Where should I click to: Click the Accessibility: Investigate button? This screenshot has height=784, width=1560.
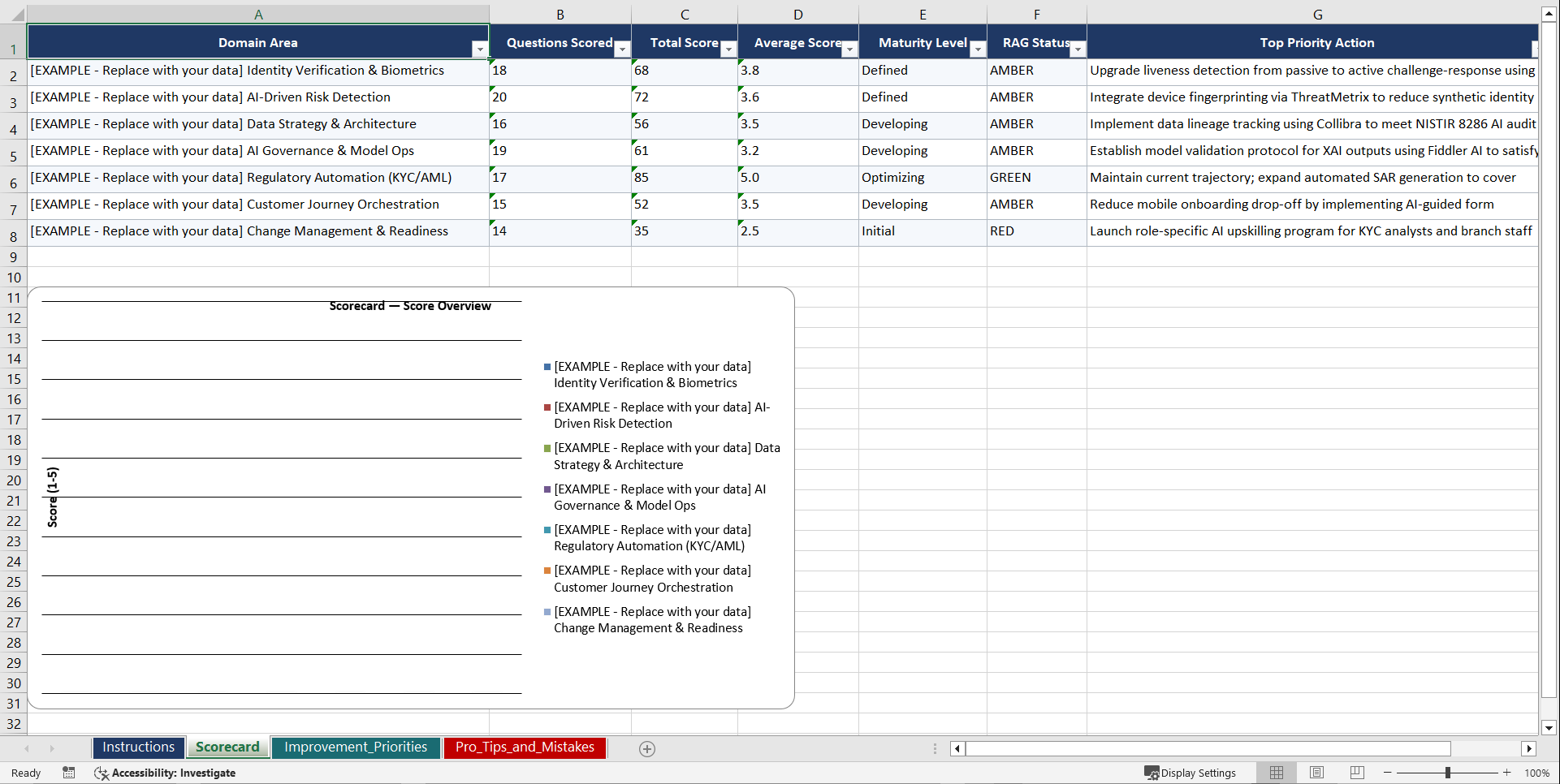(x=166, y=773)
